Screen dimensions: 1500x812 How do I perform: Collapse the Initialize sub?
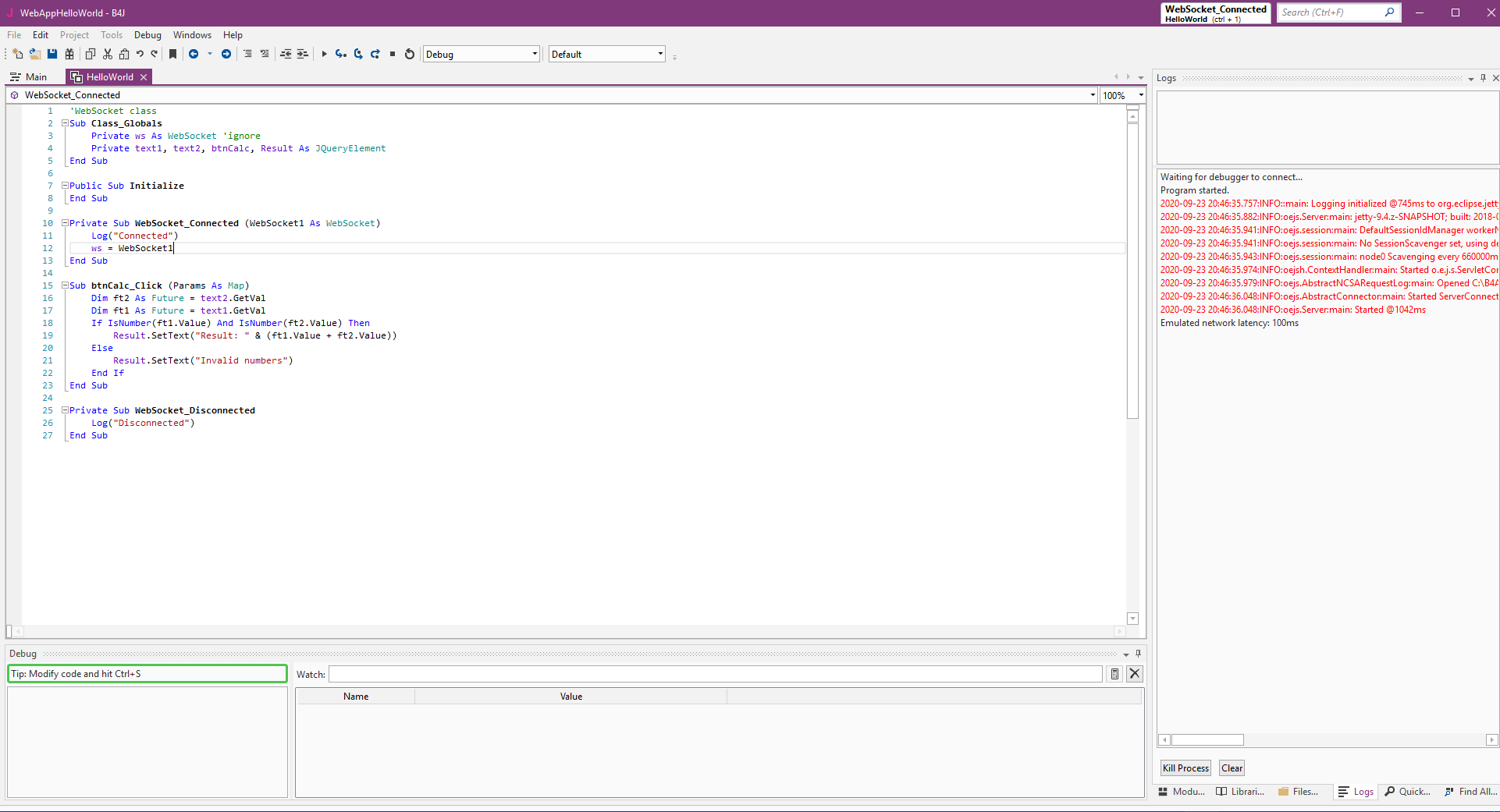[x=66, y=186]
